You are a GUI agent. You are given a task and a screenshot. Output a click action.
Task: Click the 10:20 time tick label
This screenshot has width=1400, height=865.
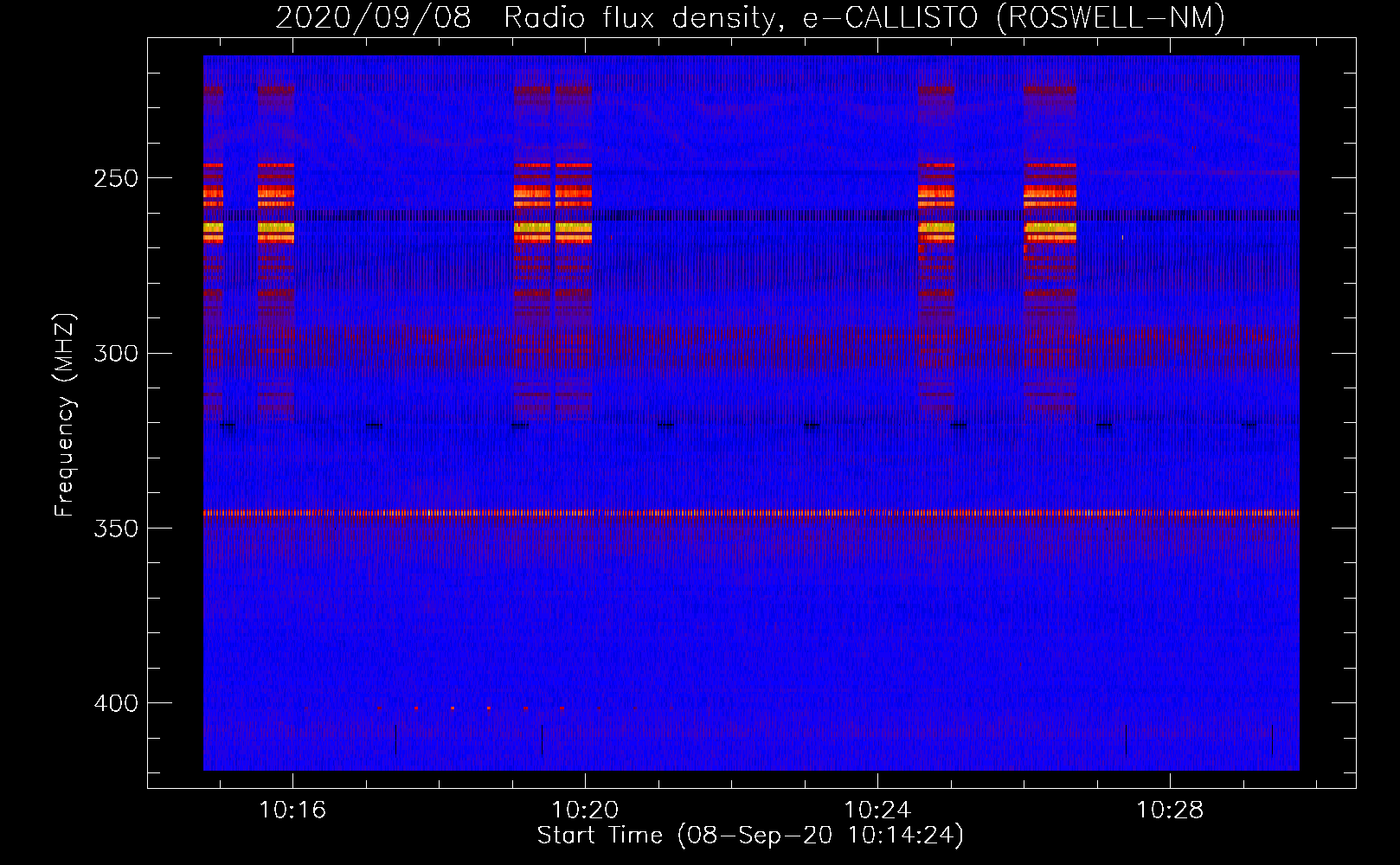coord(585,810)
